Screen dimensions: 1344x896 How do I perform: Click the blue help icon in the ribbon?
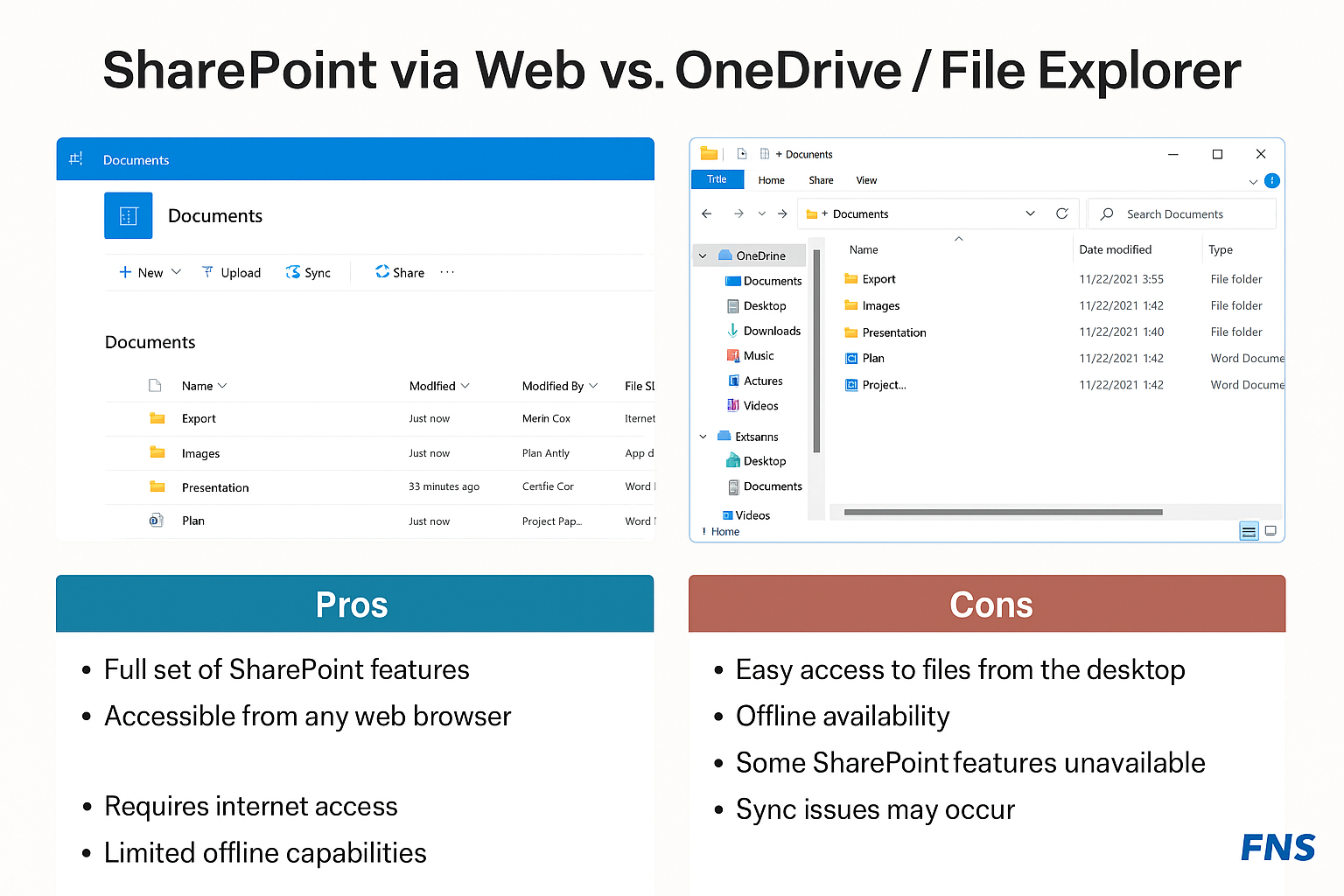1272,180
